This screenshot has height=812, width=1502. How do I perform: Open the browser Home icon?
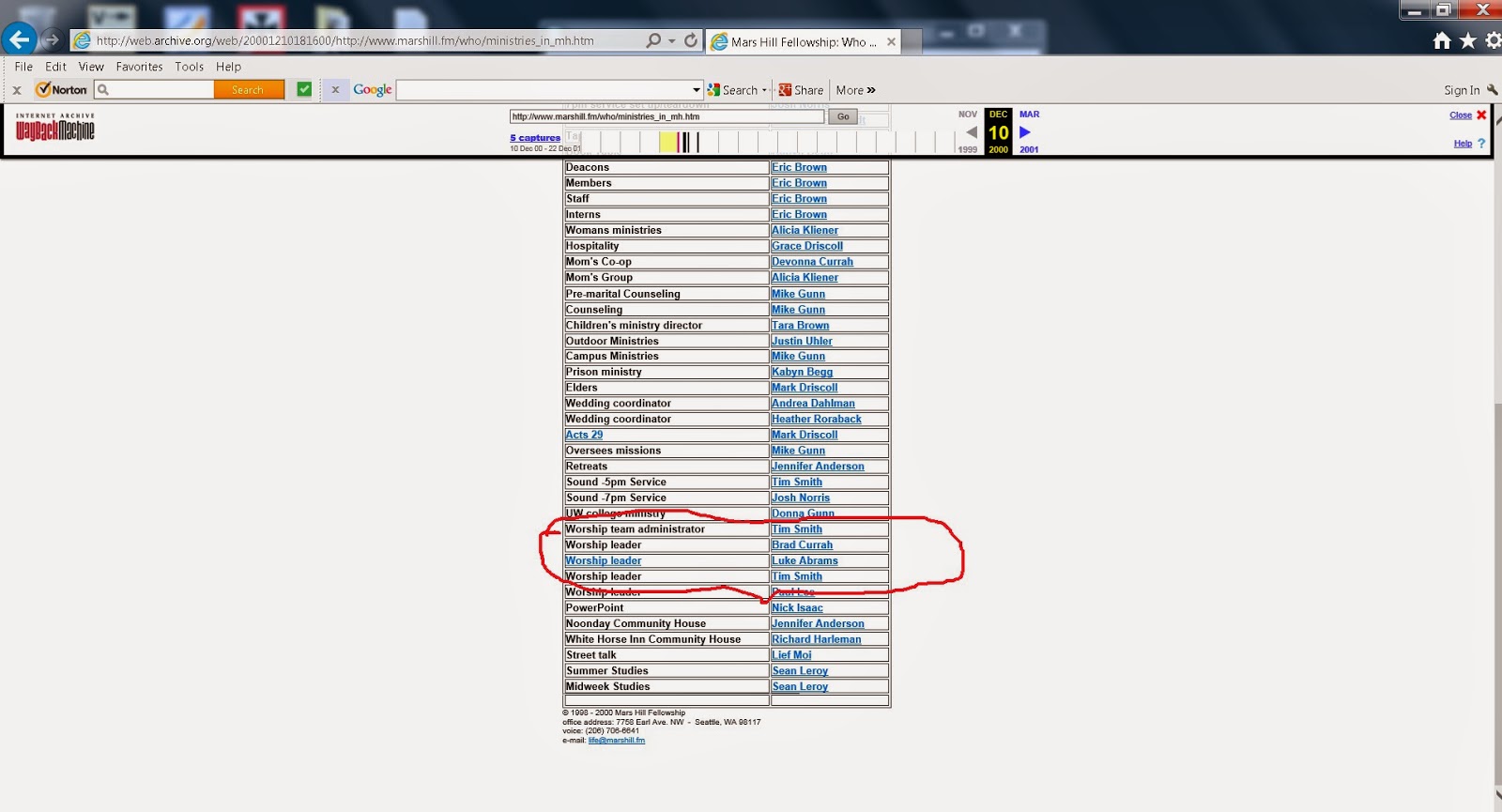1442,40
